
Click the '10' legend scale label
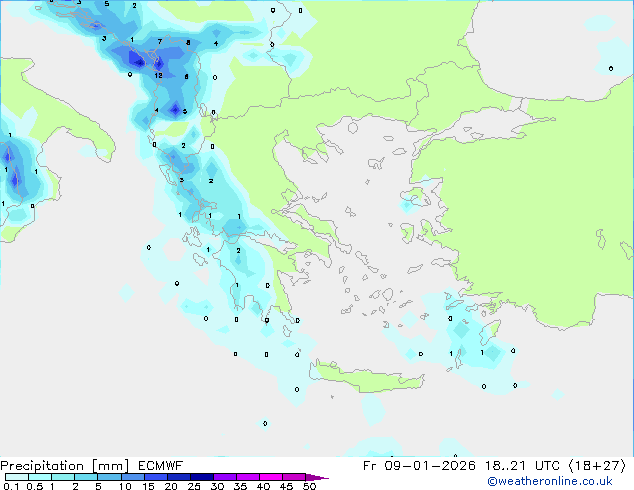pos(125,486)
